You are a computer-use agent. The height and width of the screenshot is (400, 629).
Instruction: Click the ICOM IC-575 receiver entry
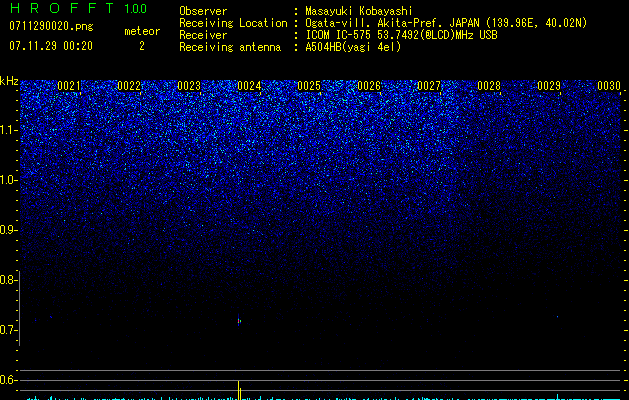401,35
